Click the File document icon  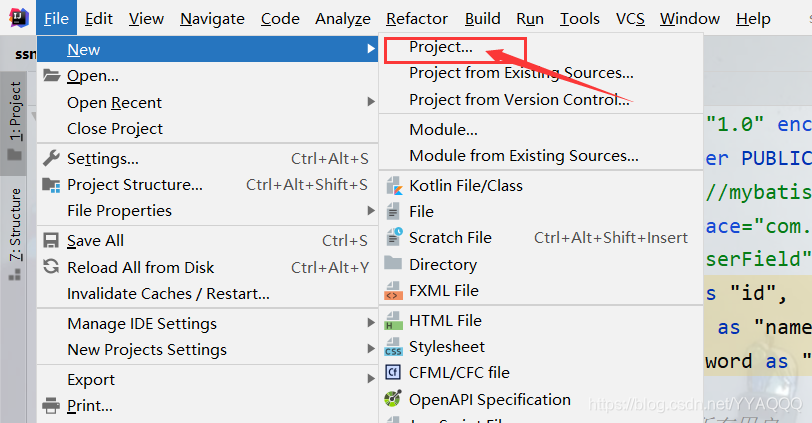393,211
